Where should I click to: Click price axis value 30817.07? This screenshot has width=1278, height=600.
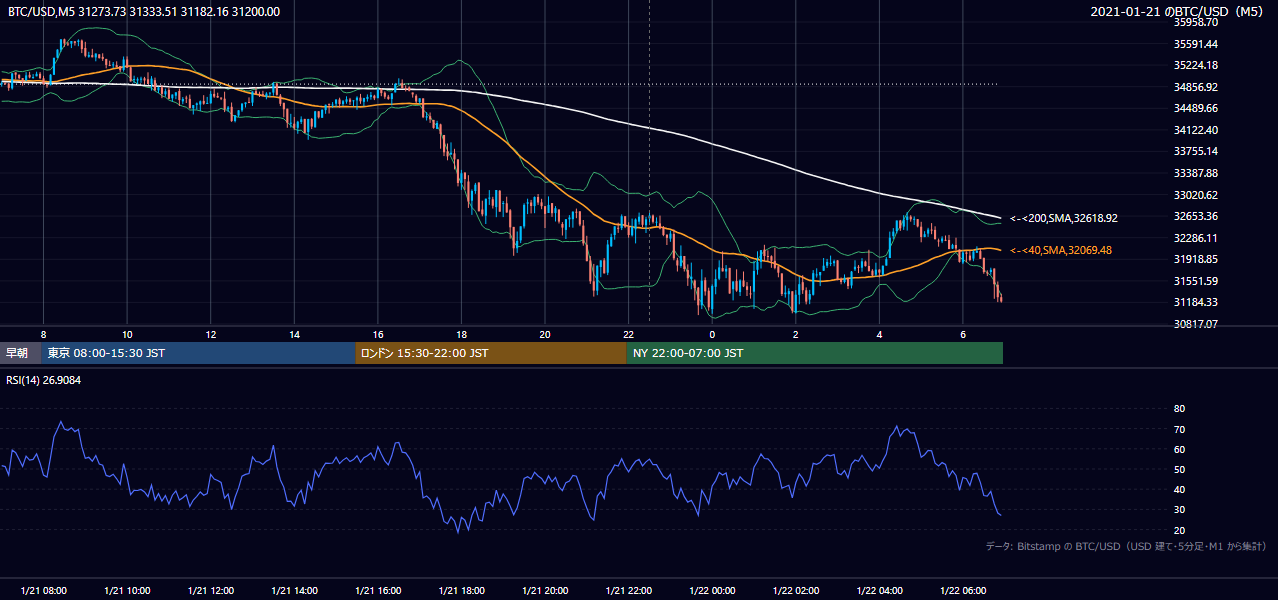click(1195, 324)
